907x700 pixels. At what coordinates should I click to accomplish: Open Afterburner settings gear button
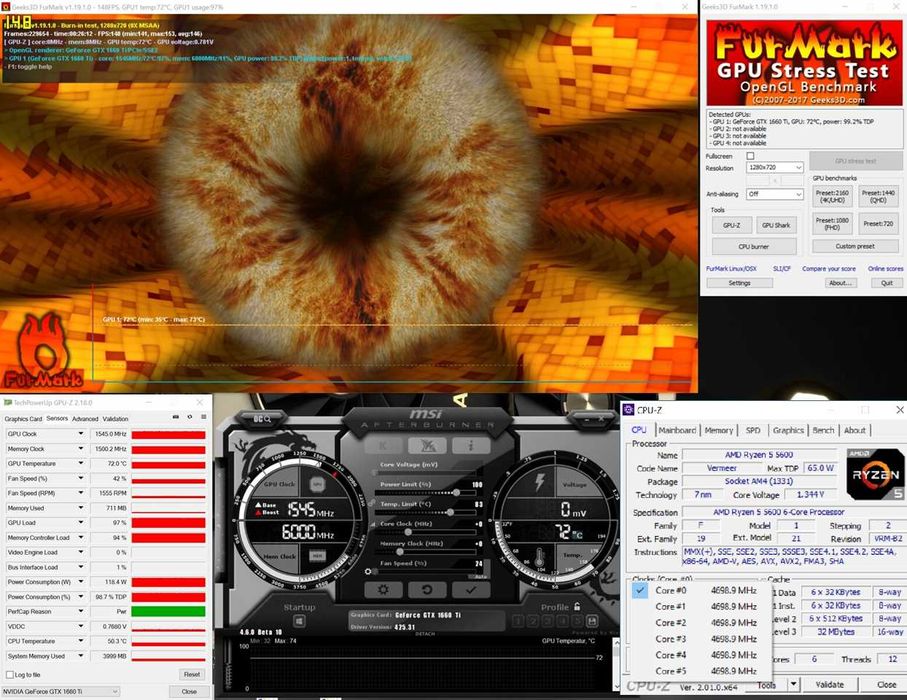[x=382, y=590]
